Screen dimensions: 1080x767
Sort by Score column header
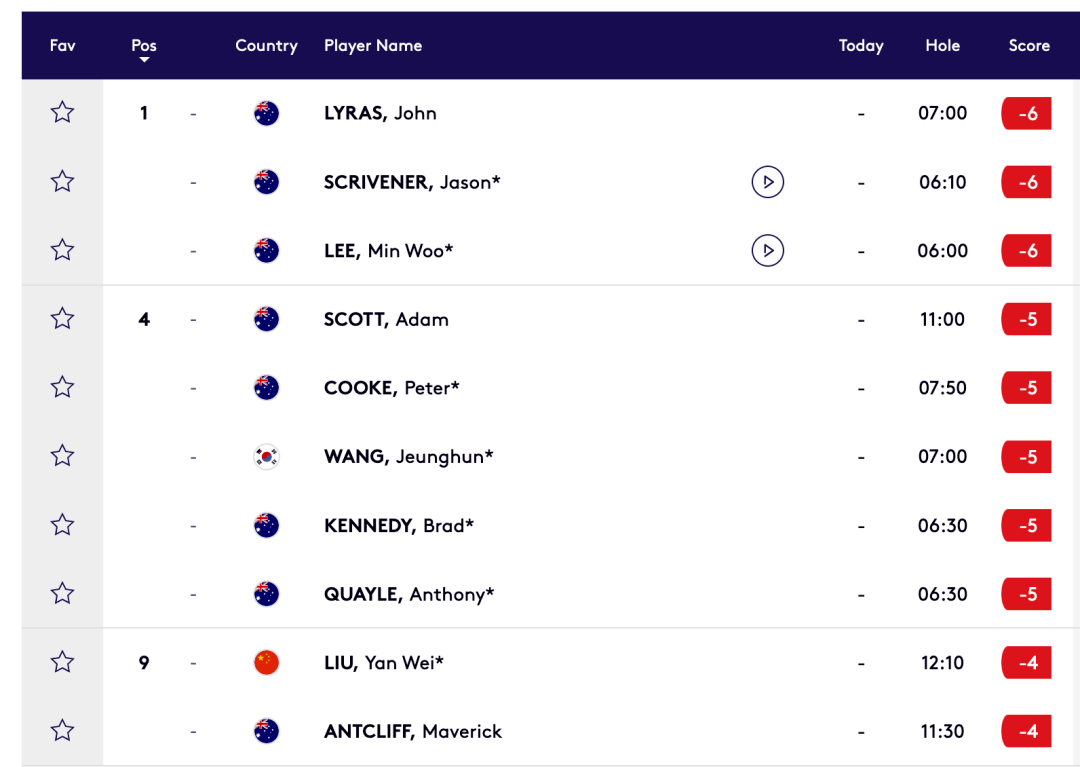coord(1029,45)
